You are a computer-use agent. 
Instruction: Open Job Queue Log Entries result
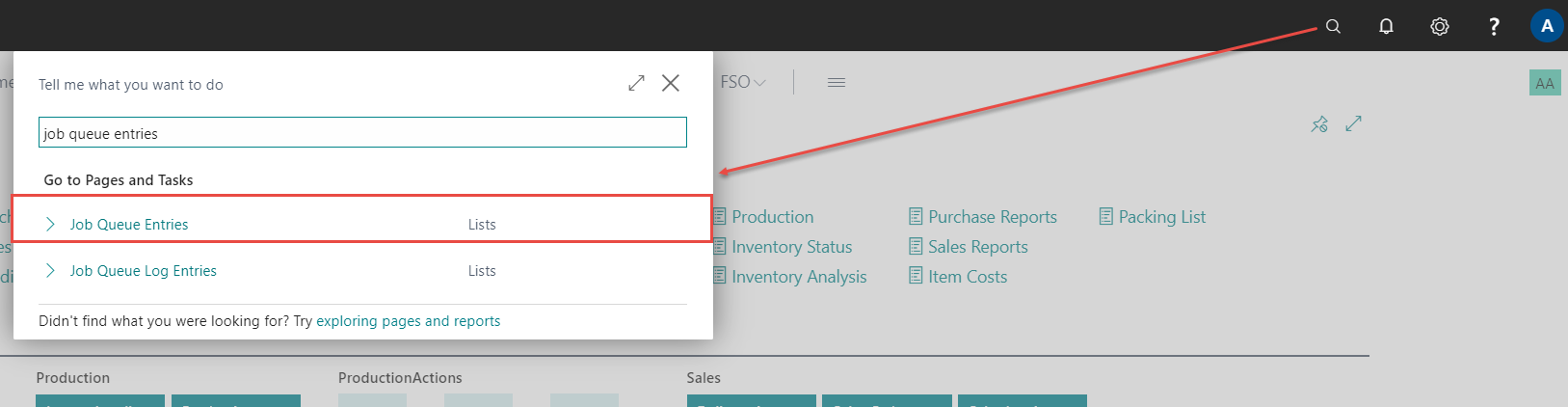click(x=143, y=271)
